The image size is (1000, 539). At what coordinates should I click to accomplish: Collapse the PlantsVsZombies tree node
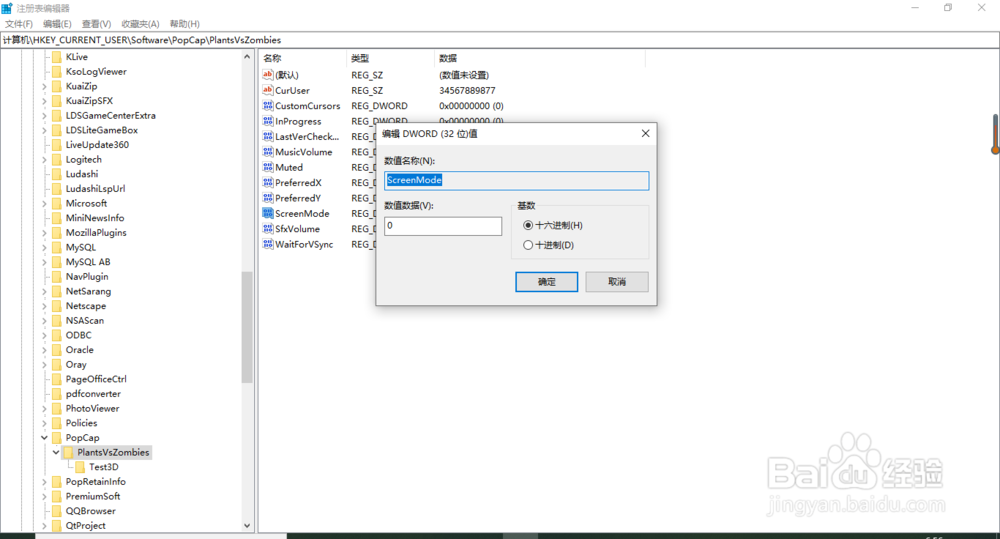(x=56, y=452)
